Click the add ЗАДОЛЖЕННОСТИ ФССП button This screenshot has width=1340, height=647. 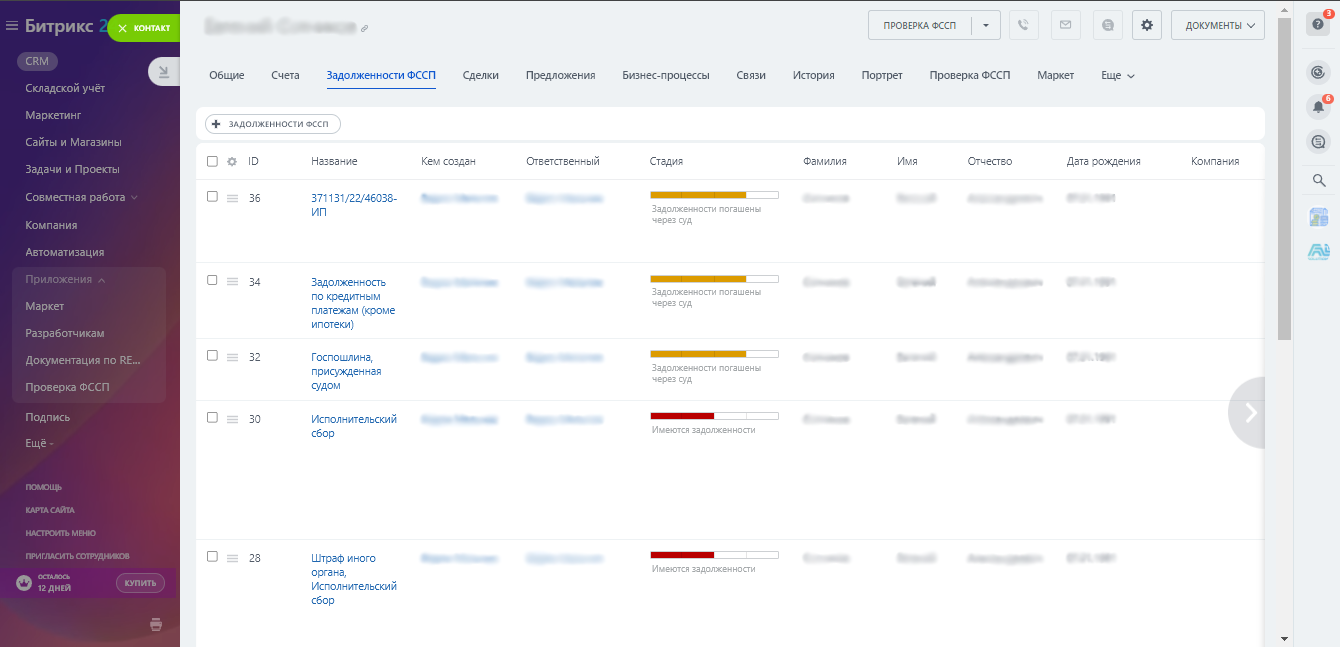tap(273, 124)
